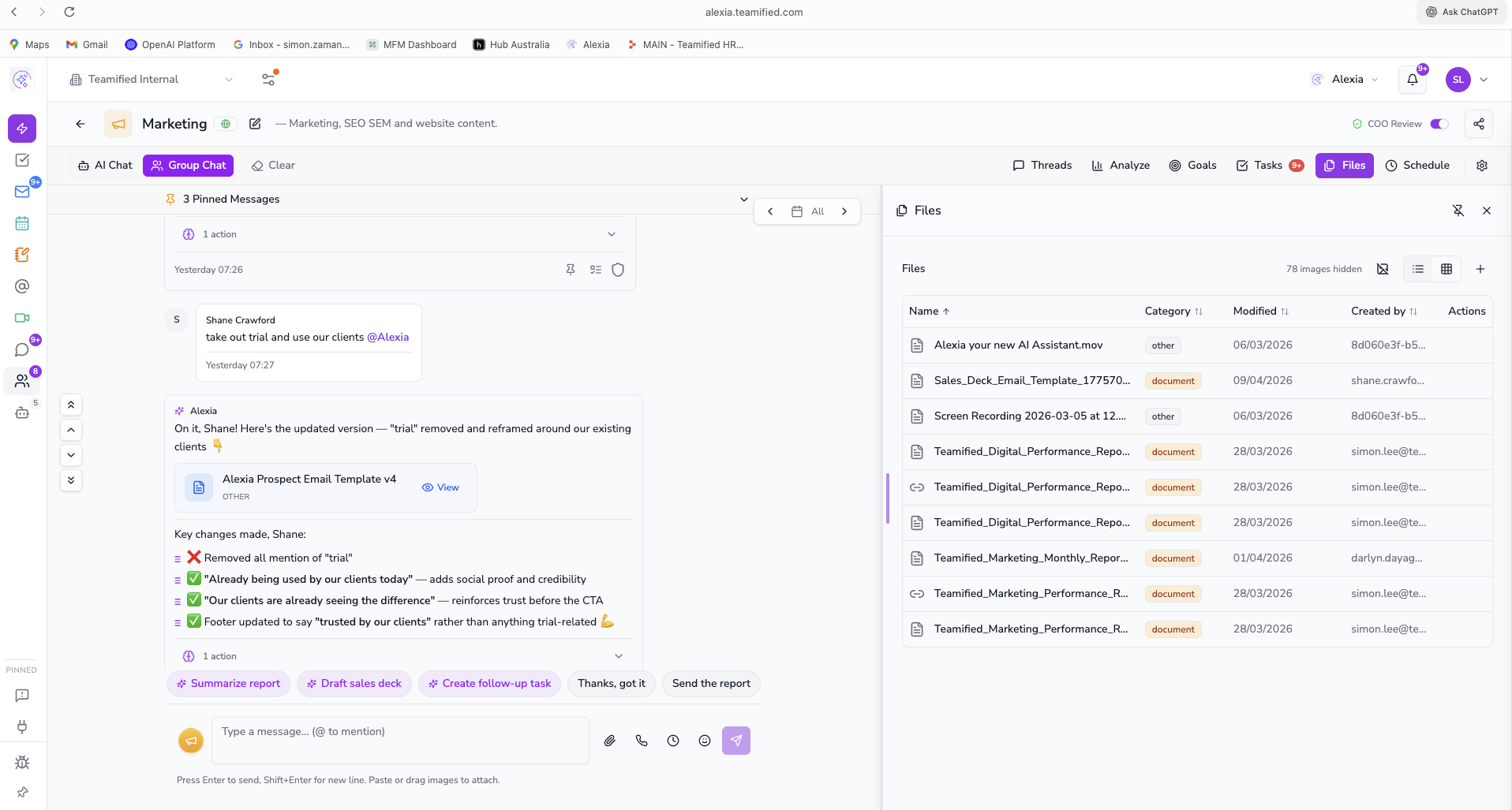Click the notifications bell icon
The height and width of the screenshot is (810, 1512).
pos(1412,80)
